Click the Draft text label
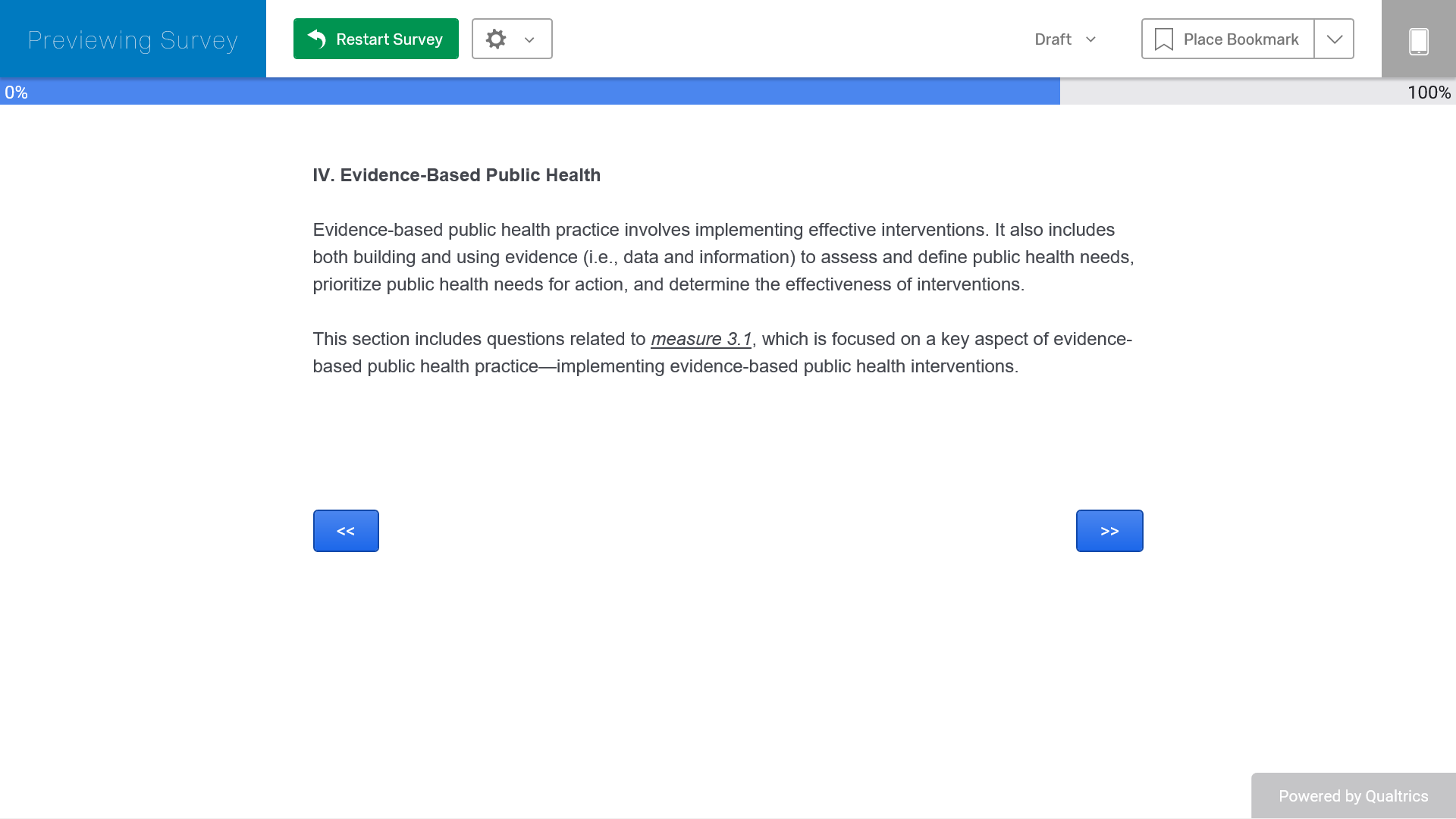The width and height of the screenshot is (1456, 819). (x=1053, y=39)
